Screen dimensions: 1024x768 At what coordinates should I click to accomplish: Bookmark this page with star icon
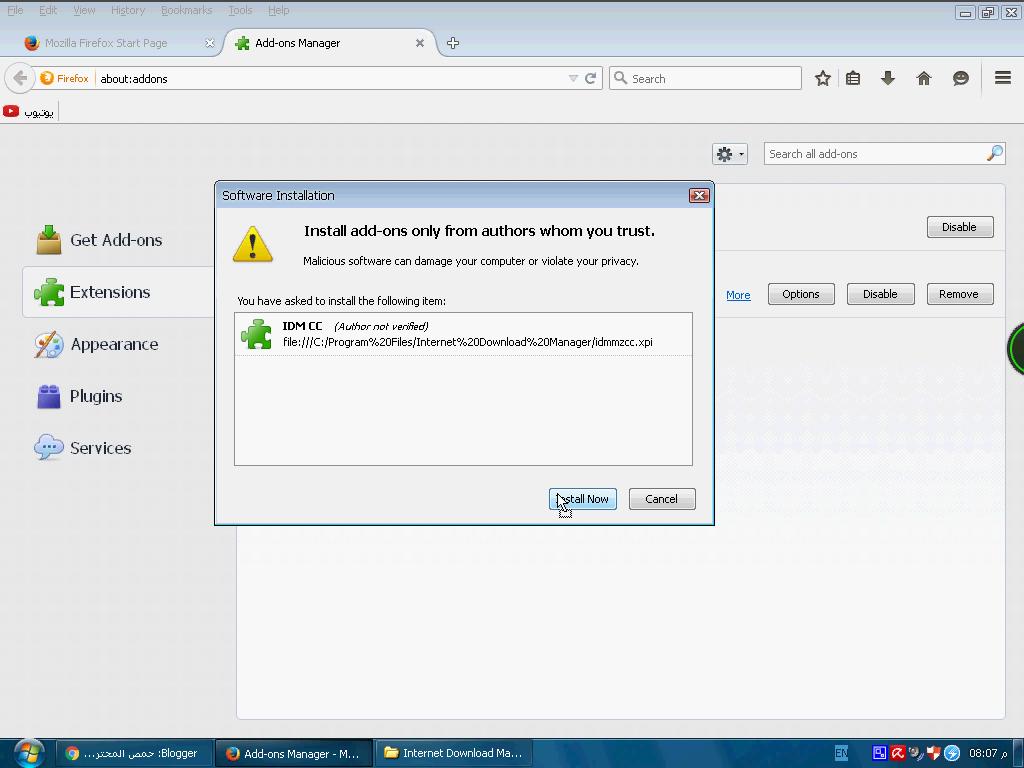pos(823,78)
